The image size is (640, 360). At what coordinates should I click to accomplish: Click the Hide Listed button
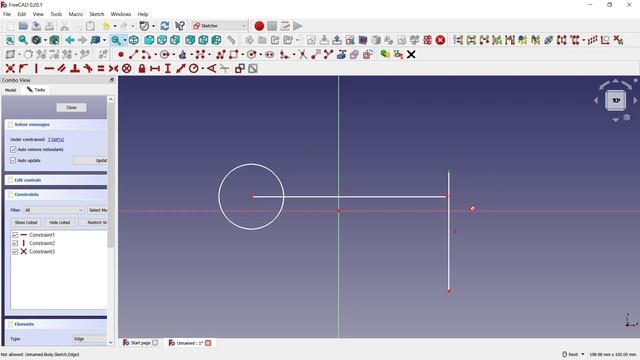tap(60, 222)
